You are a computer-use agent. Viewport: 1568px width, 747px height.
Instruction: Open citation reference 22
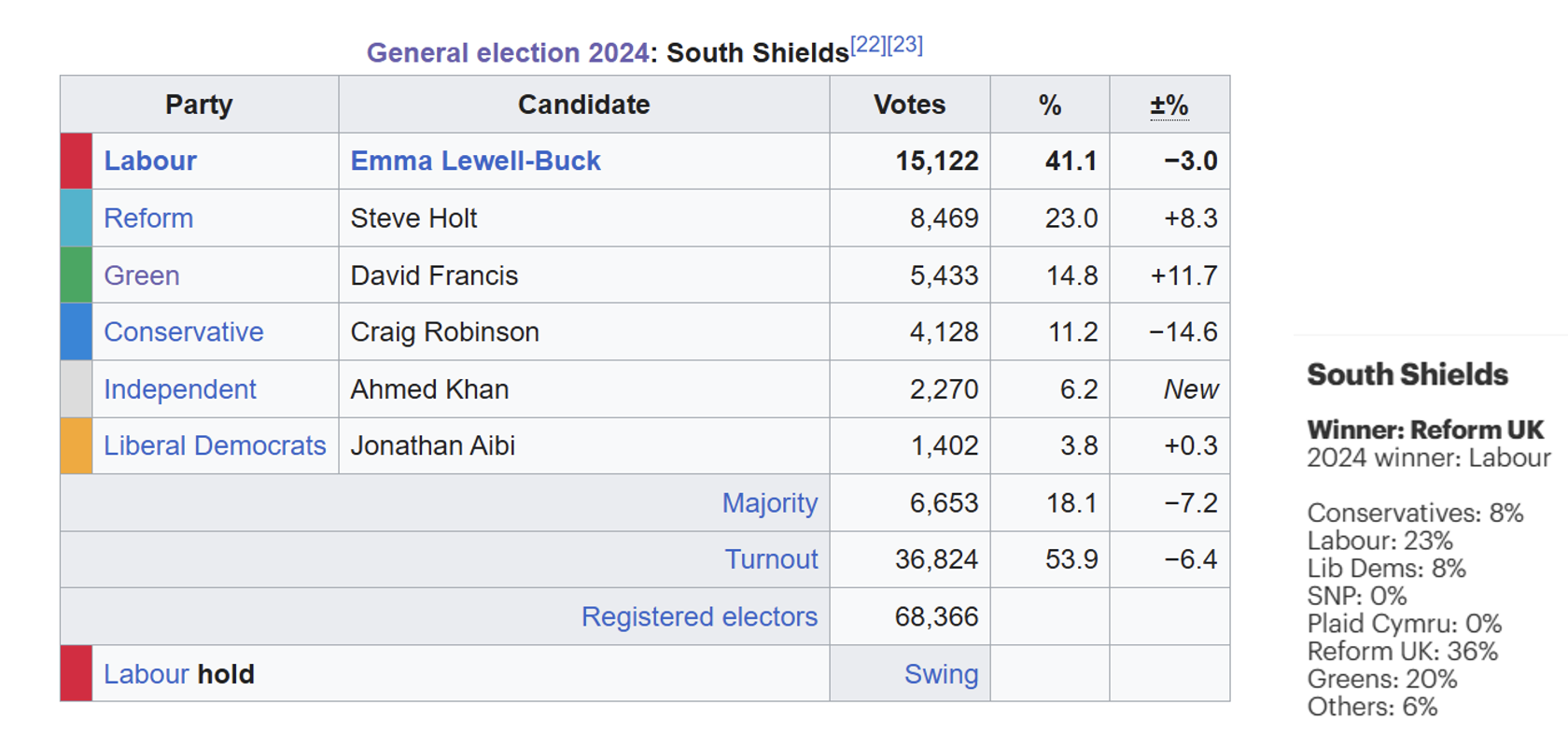(868, 45)
